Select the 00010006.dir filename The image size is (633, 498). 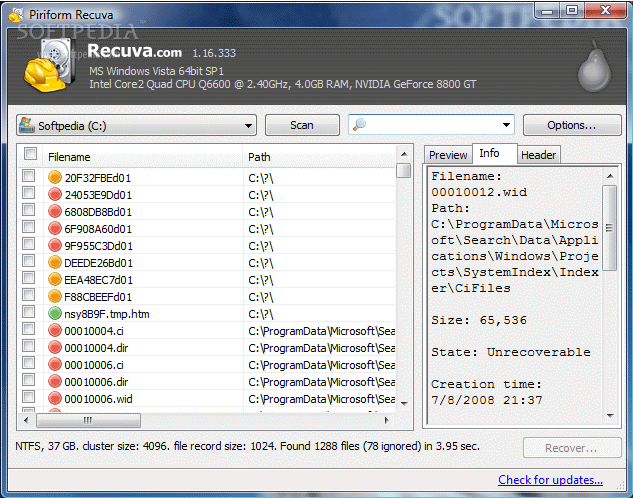point(96,382)
